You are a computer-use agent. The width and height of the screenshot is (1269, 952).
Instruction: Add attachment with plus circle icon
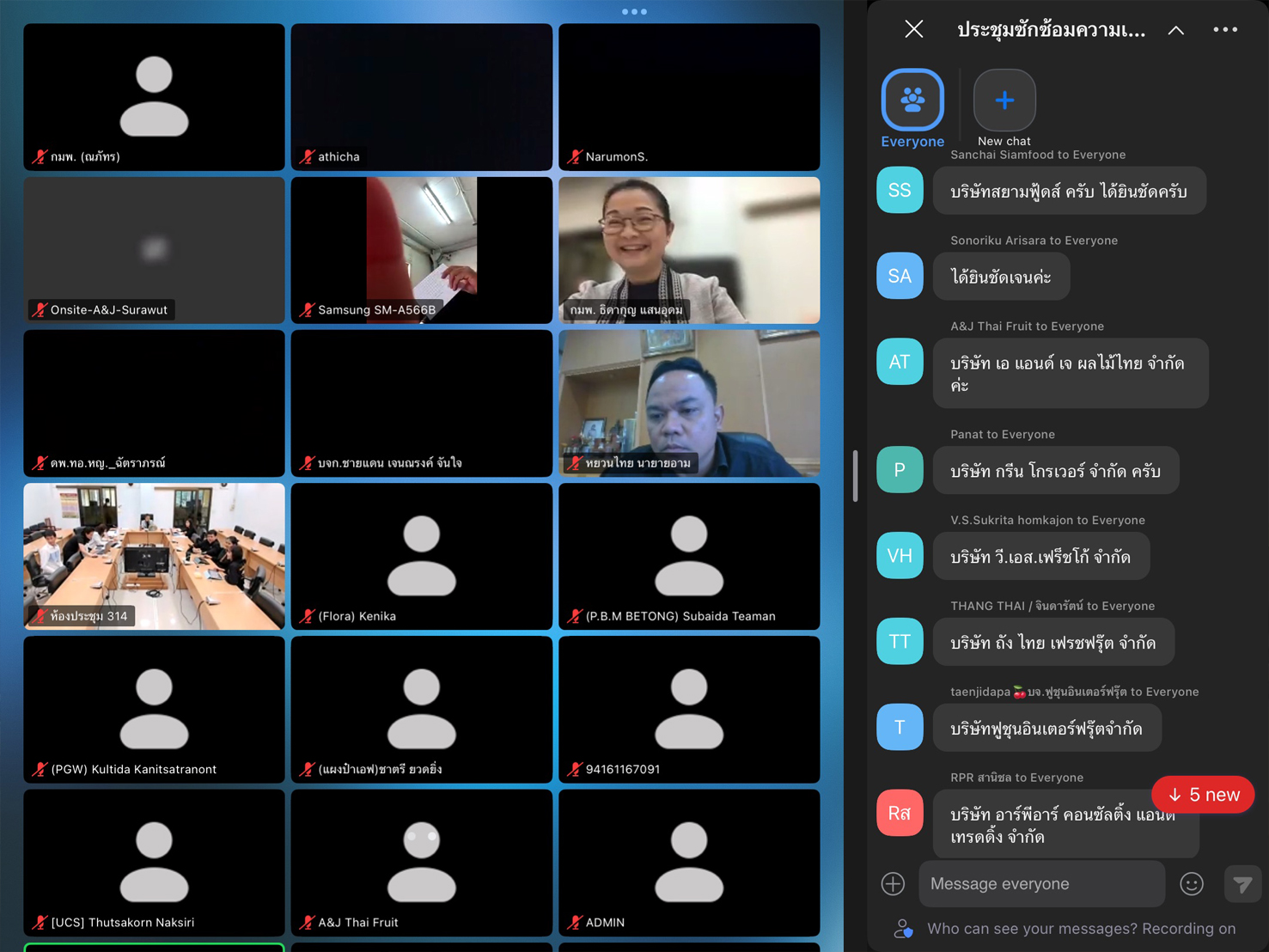pyautogui.click(x=893, y=883)
